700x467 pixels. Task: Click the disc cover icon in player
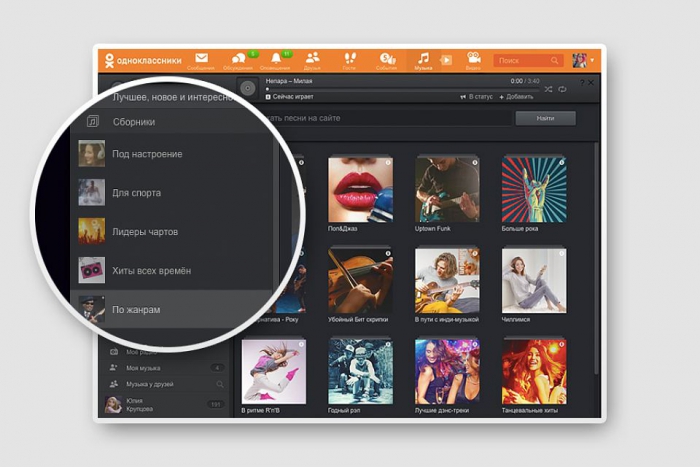coord(248,88)
